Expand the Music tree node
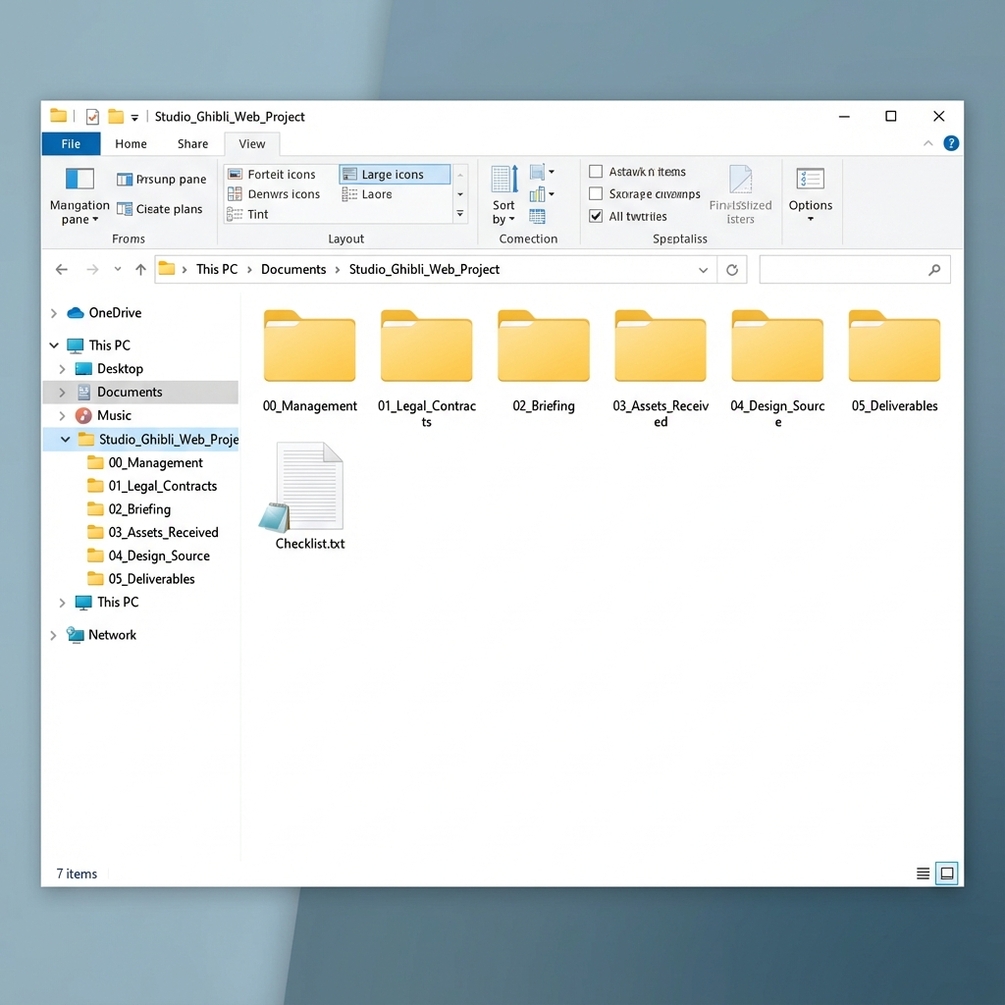This screenshot has height=1005, width=1005. coord(62,416)
